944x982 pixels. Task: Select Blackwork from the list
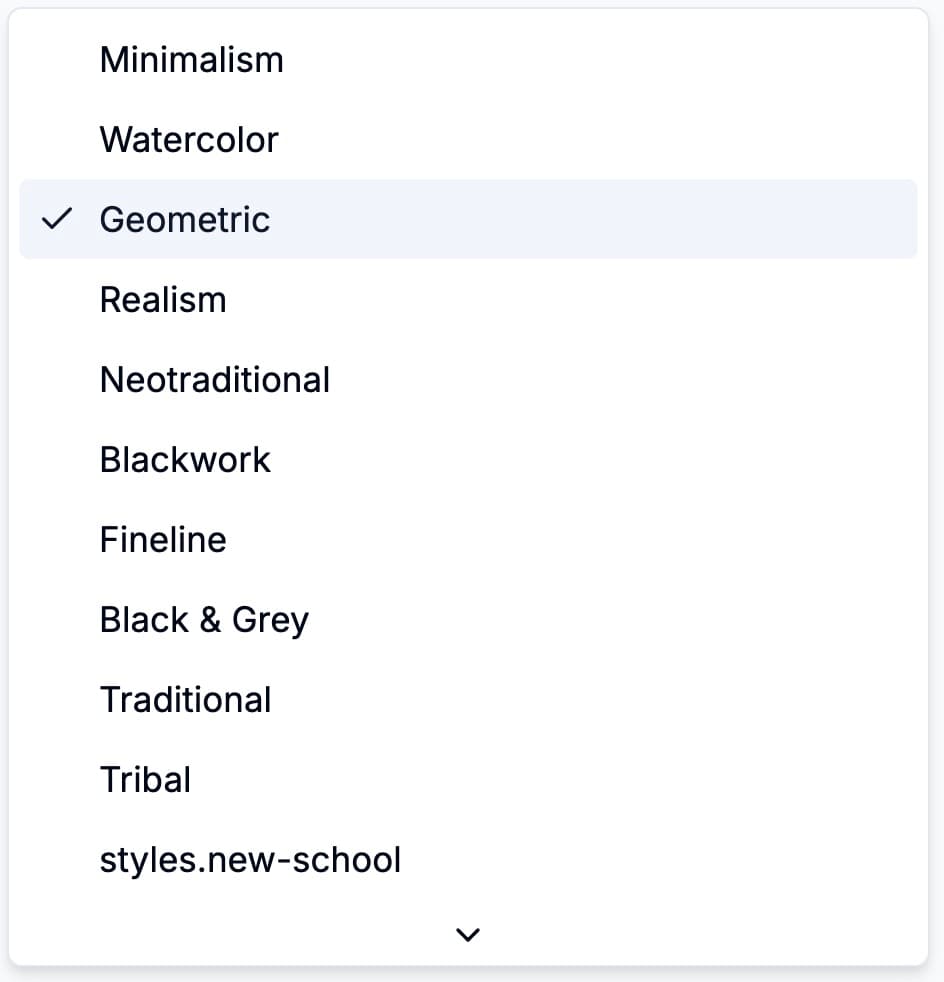pos(185,460)
